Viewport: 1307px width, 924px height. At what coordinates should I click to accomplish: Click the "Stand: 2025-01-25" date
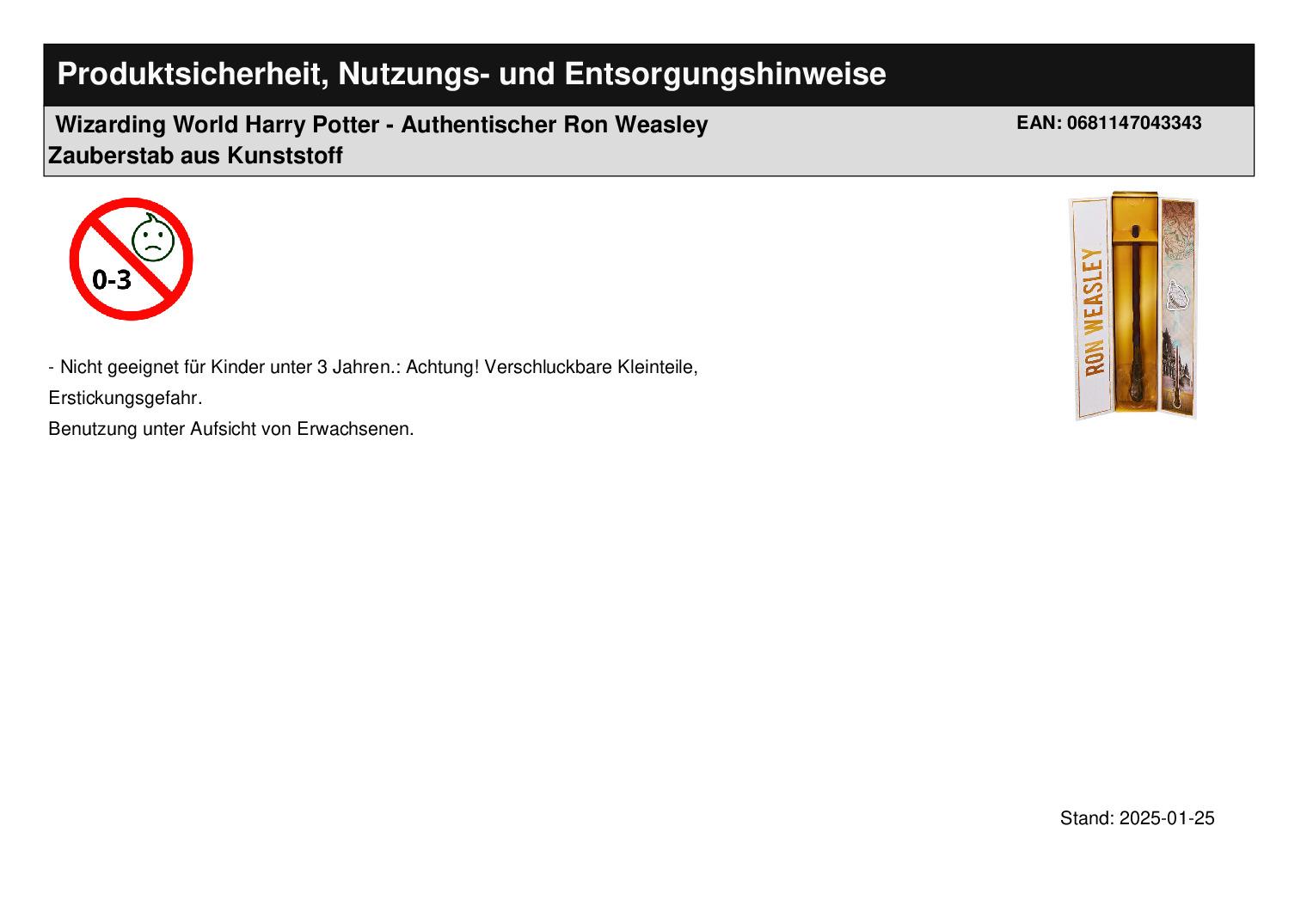click(x=1137, y=818)
